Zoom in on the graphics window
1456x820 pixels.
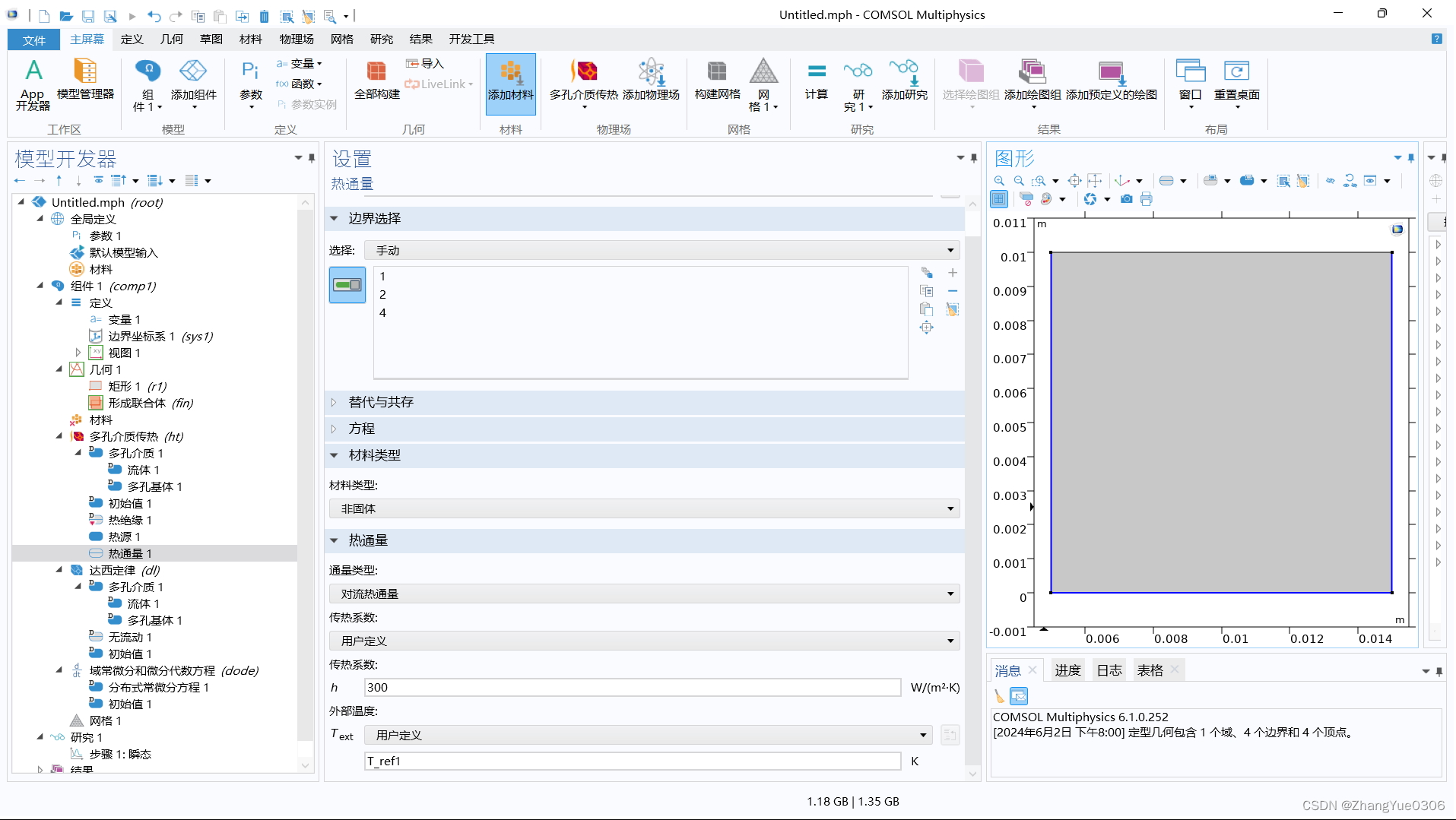pyautogui.click(x=999, y=181)
